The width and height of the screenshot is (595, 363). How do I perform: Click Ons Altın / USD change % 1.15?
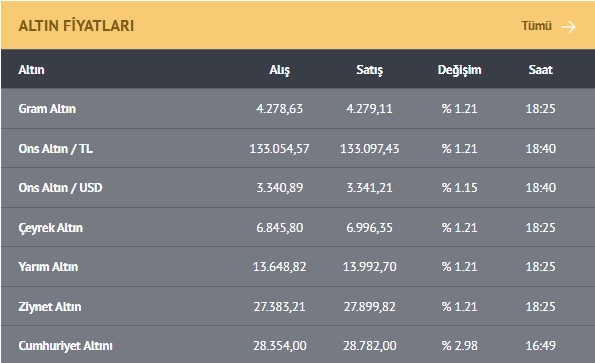[460, 188]
